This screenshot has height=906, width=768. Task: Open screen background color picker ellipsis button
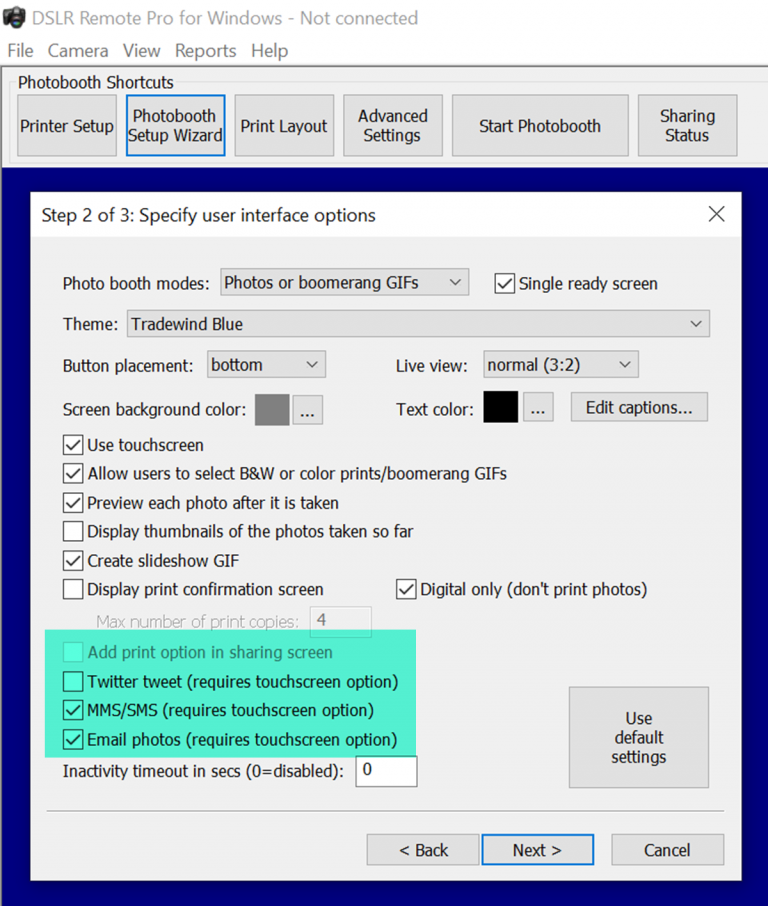click(x=307, y=410)
